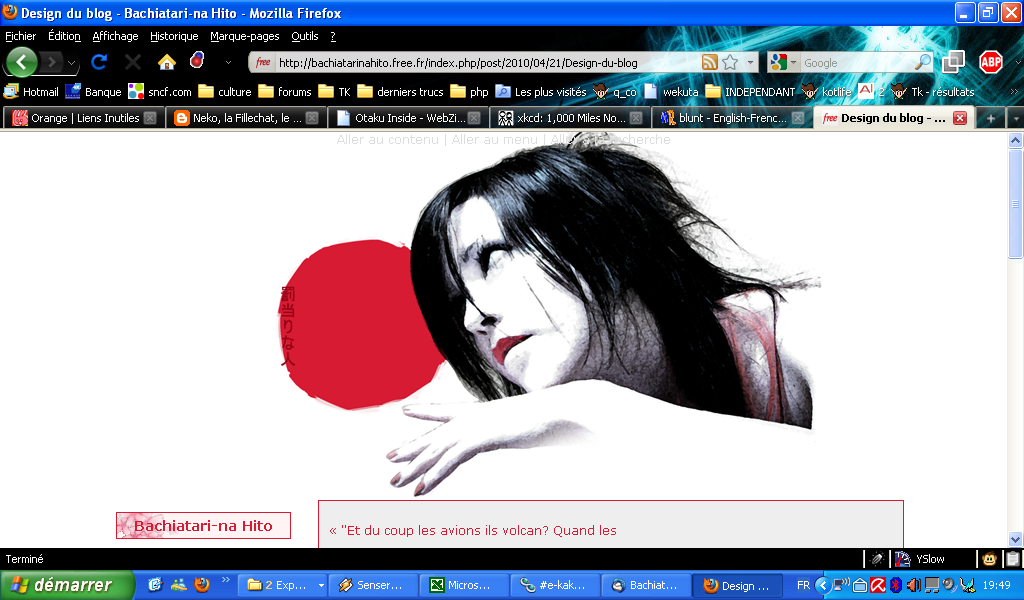Show hidden bookmarks via the toolbar chevron
1024x600 pixels.
pyautogui.click(x=1014, y=92)
